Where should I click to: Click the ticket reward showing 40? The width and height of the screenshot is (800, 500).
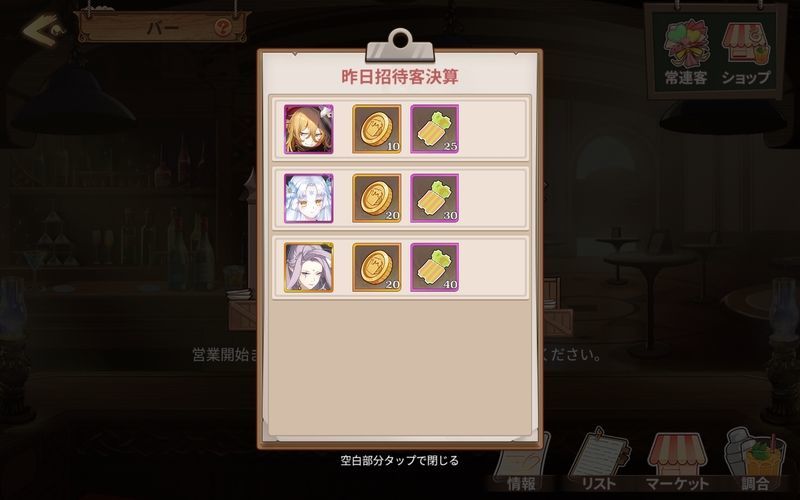pyautogui.click(x=435, y=267)
